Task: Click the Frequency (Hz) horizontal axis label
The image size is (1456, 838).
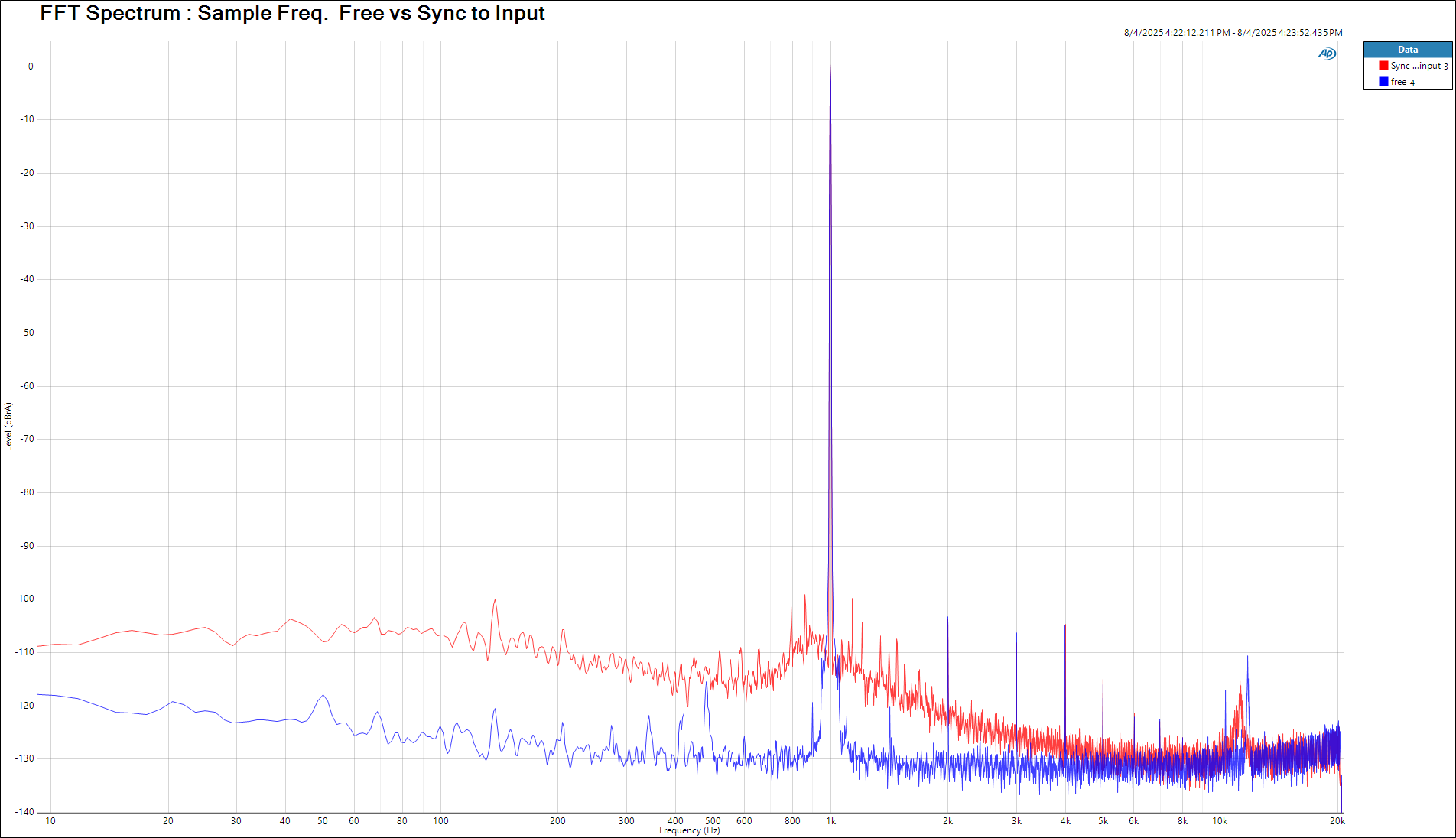Action: coord(689,830)
